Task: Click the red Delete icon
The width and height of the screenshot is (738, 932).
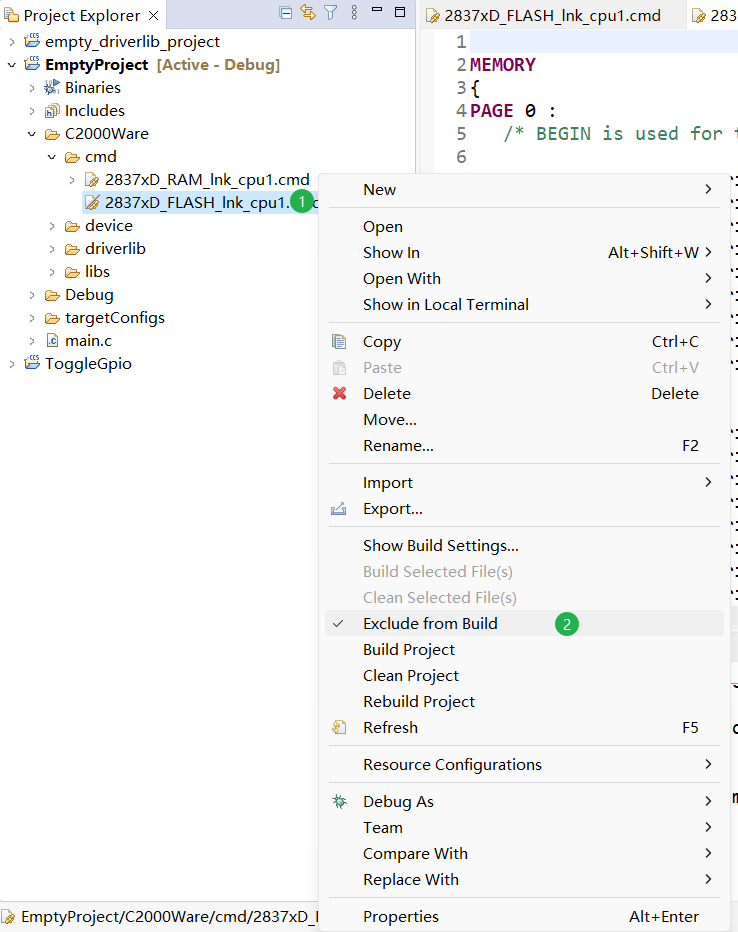Action: click(x=340, y=394)
